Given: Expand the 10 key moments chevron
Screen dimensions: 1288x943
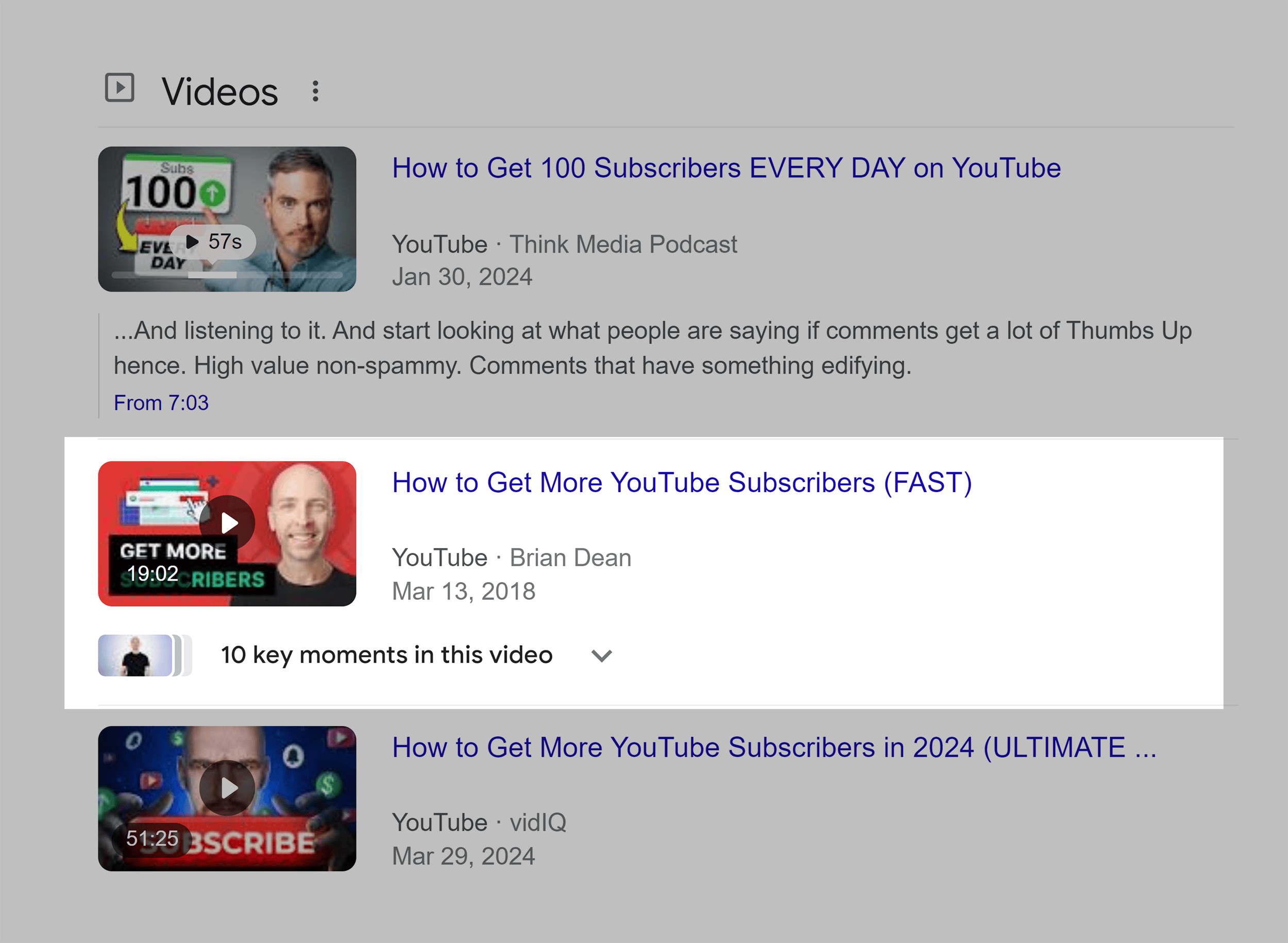Looking at the screenshot, I should click(601, 655).
